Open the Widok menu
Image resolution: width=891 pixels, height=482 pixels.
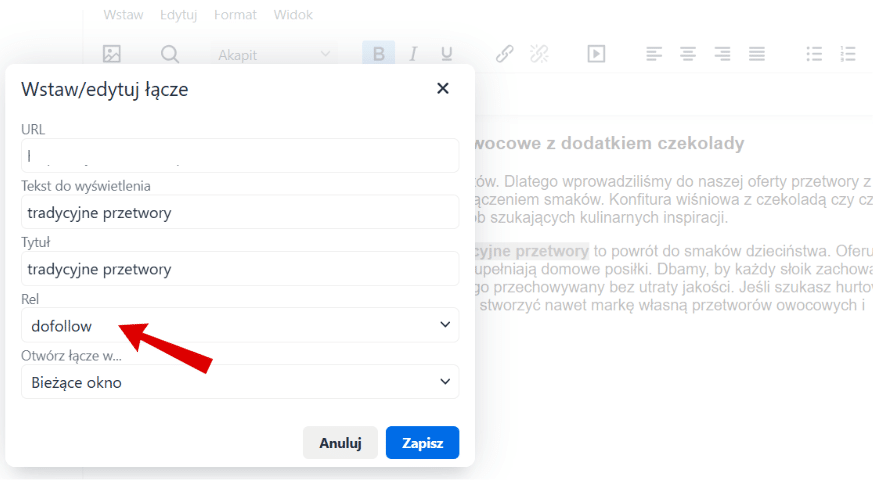293,15
